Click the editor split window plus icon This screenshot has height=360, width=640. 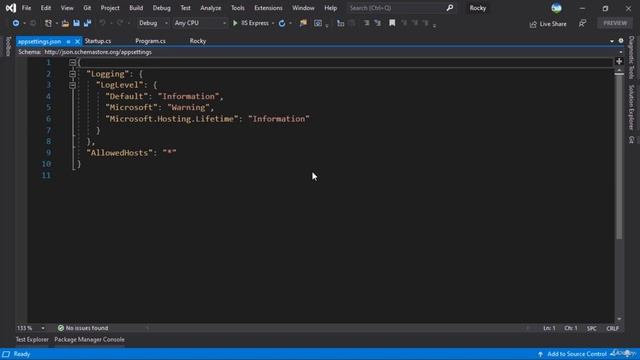(619, 61)
